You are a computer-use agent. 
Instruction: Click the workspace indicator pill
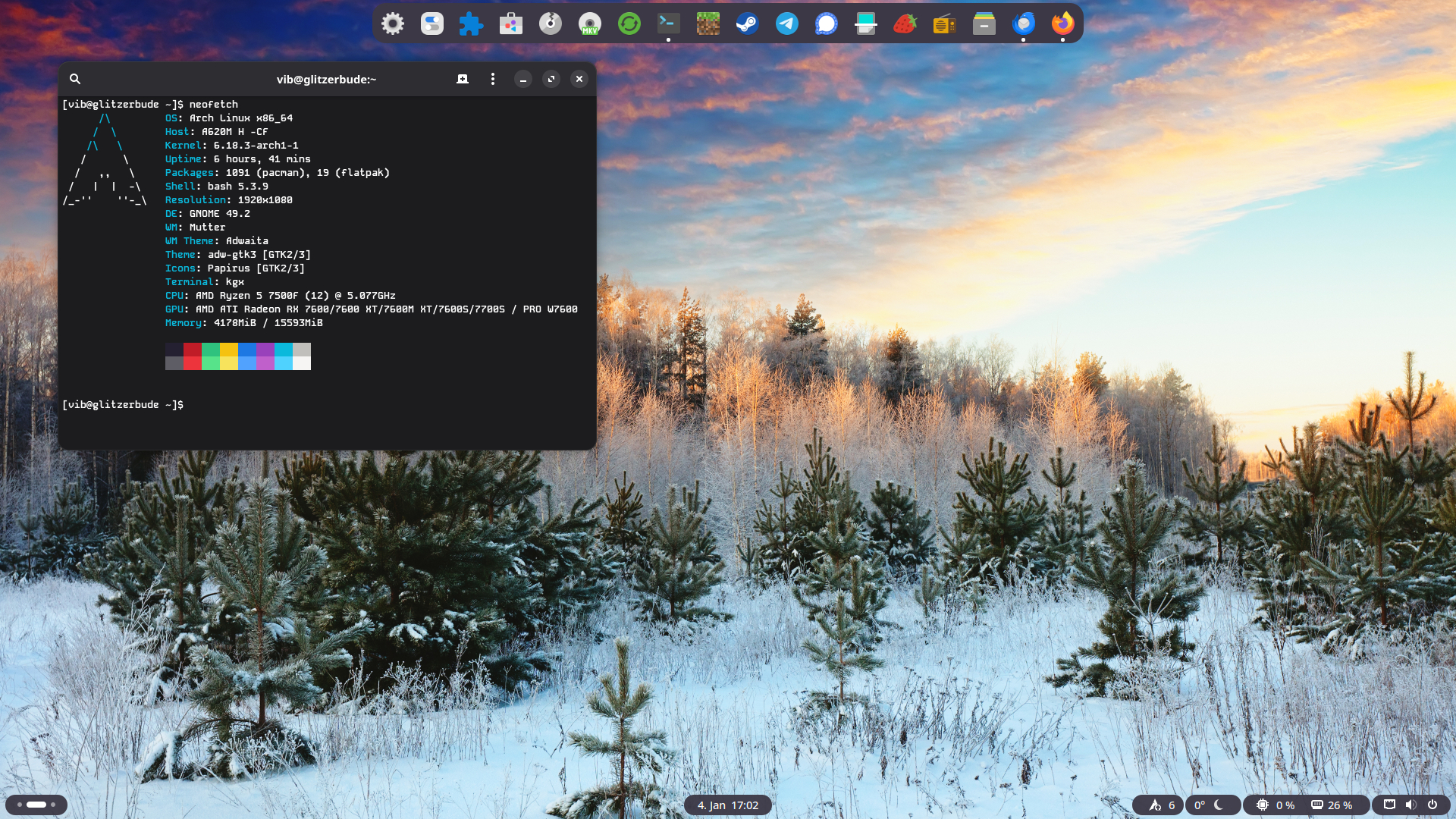(36, 805)
